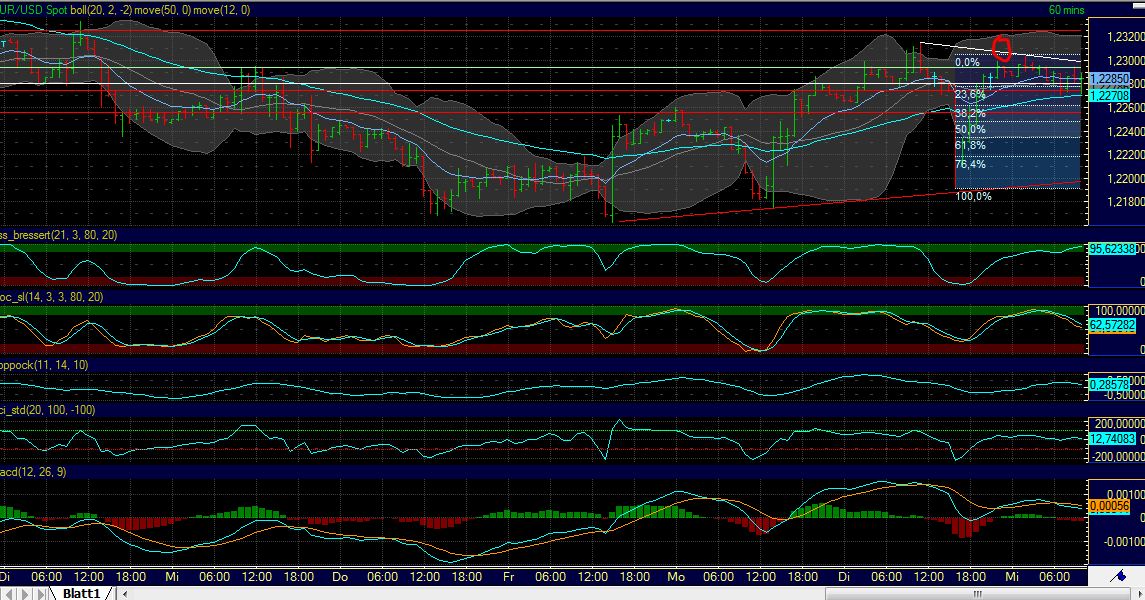Click the 76,4% Fibonacci level label
Screen dimensions: 1145x600
(x=970, y=164)
